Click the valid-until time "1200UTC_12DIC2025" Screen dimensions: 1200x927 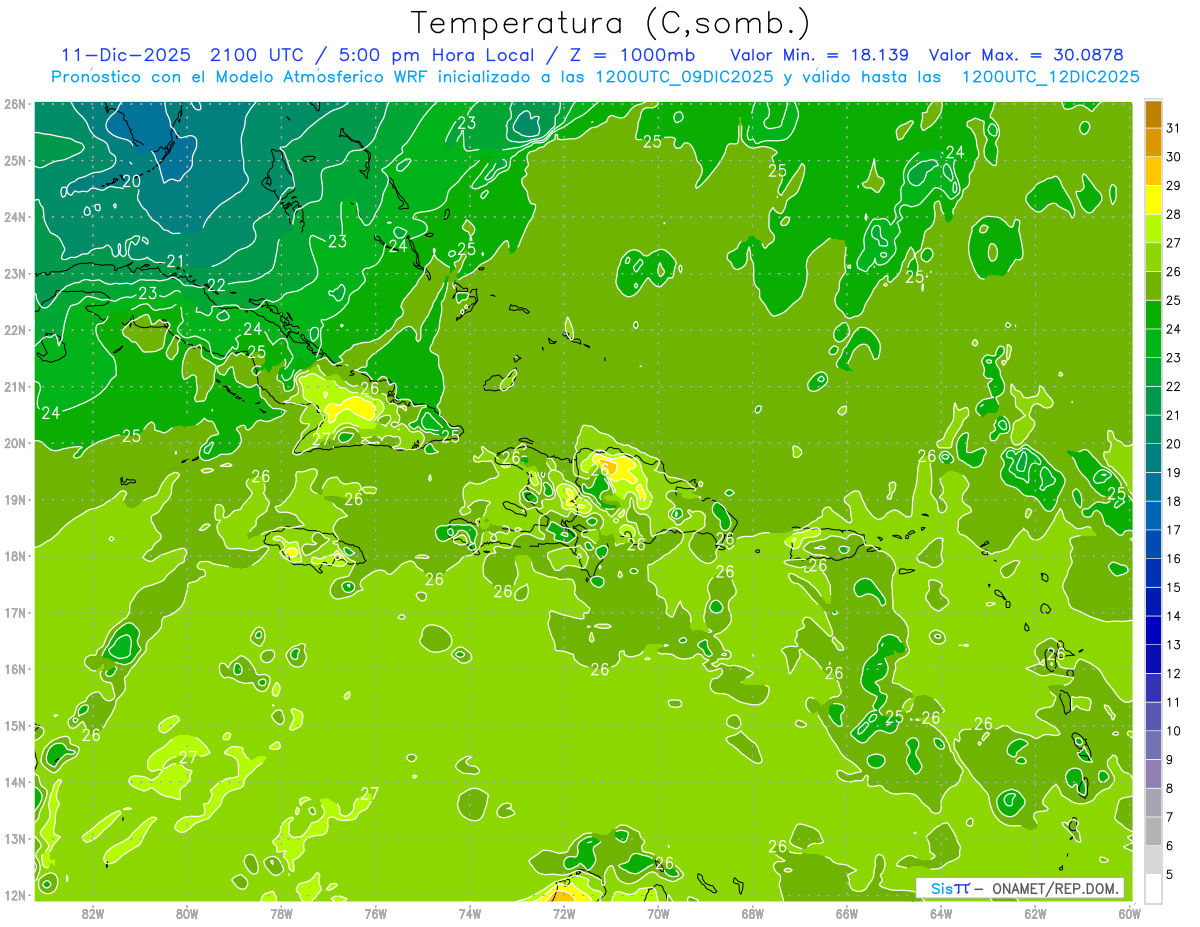(1050, 77)
